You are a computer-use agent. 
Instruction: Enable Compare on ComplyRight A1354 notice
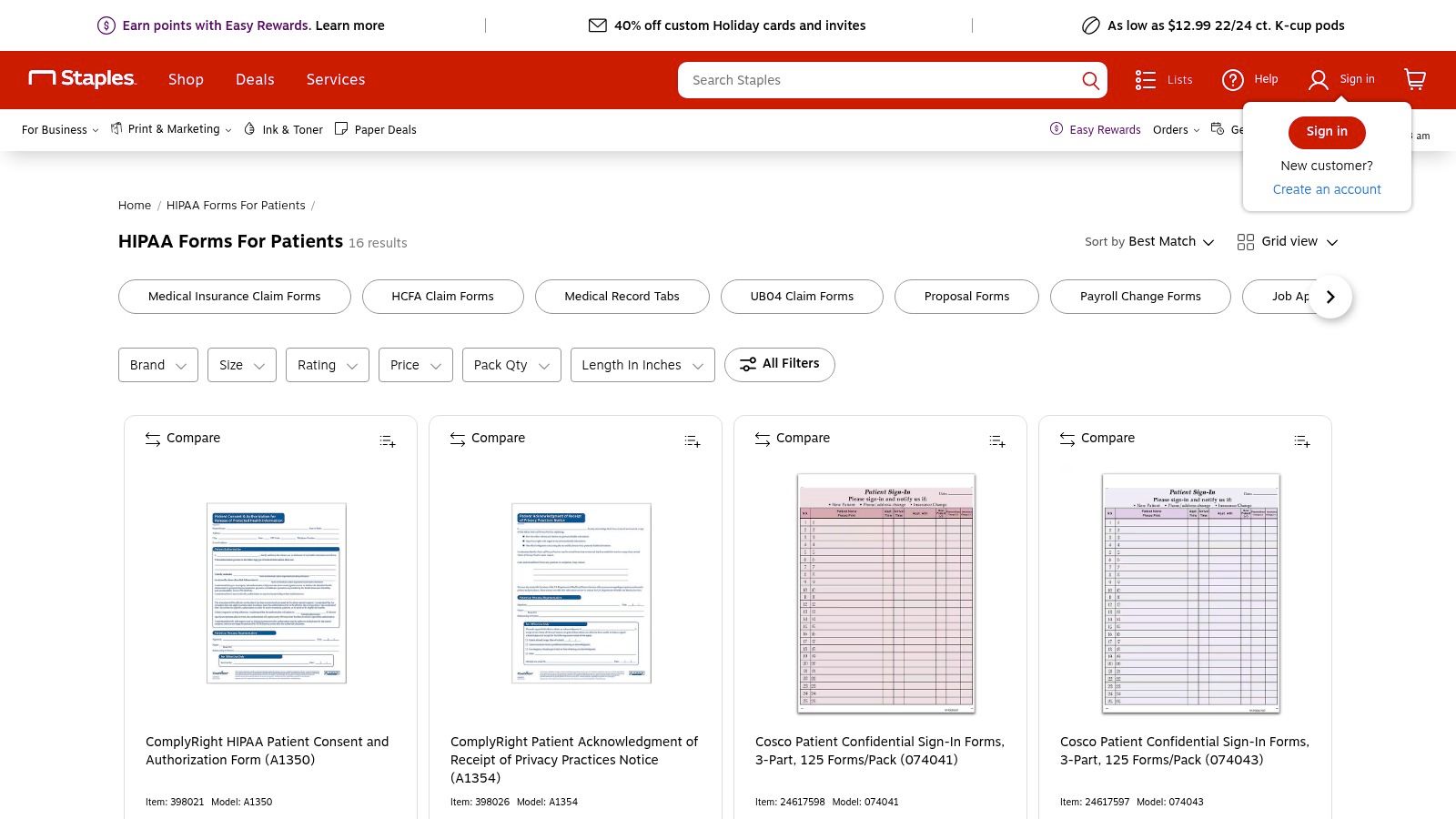pos(488,439)
